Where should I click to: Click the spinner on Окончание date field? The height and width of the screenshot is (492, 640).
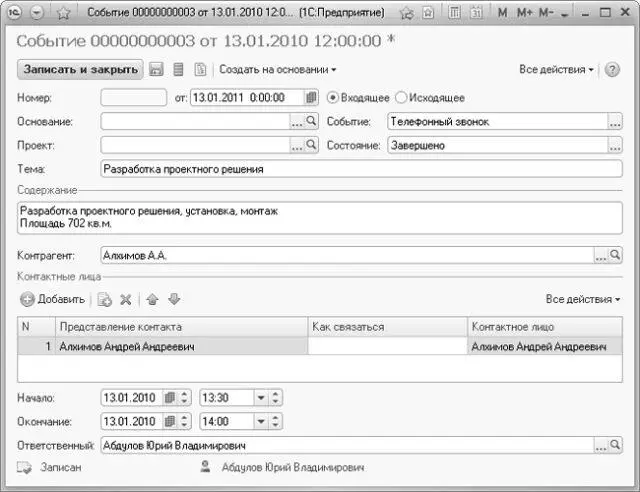184,421
